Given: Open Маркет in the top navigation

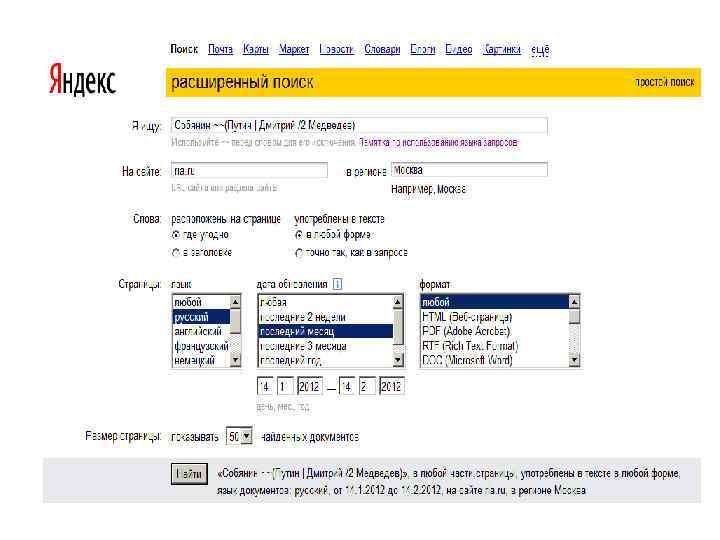Looking at the screenshot, I should click(294, 49).
